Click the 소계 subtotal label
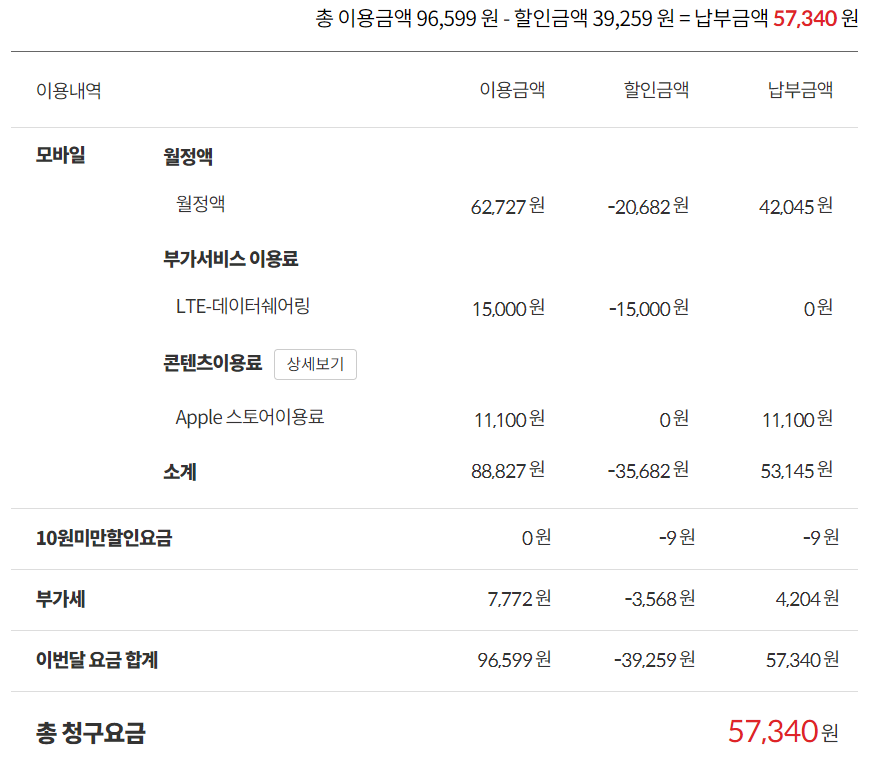The height and width of the screenshot is (773, 874). pyautogui.click(x=179, y=472)
